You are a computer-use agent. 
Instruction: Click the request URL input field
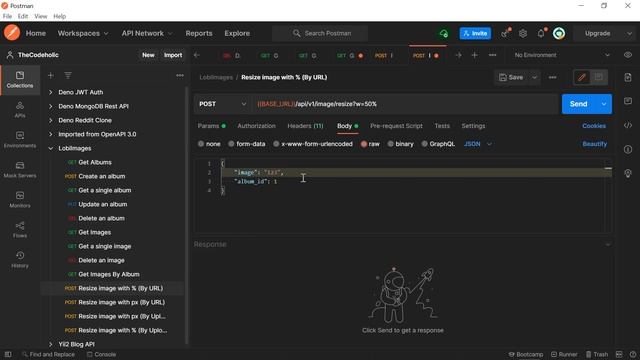tap(405, 104)
